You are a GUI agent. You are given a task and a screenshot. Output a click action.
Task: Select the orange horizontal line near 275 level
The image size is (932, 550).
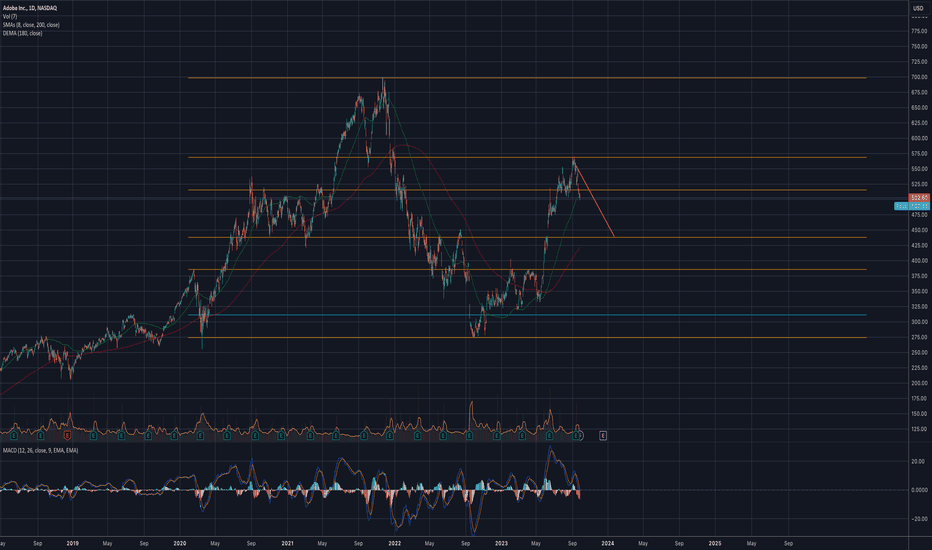[x=527, y=337]
